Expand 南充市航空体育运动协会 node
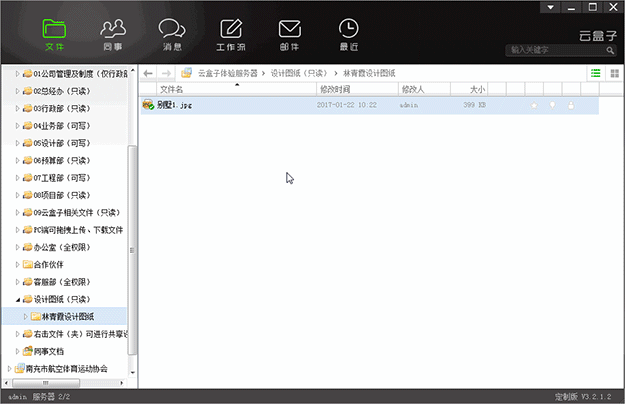This screenshot has height=404, width=625. point(10,369)
